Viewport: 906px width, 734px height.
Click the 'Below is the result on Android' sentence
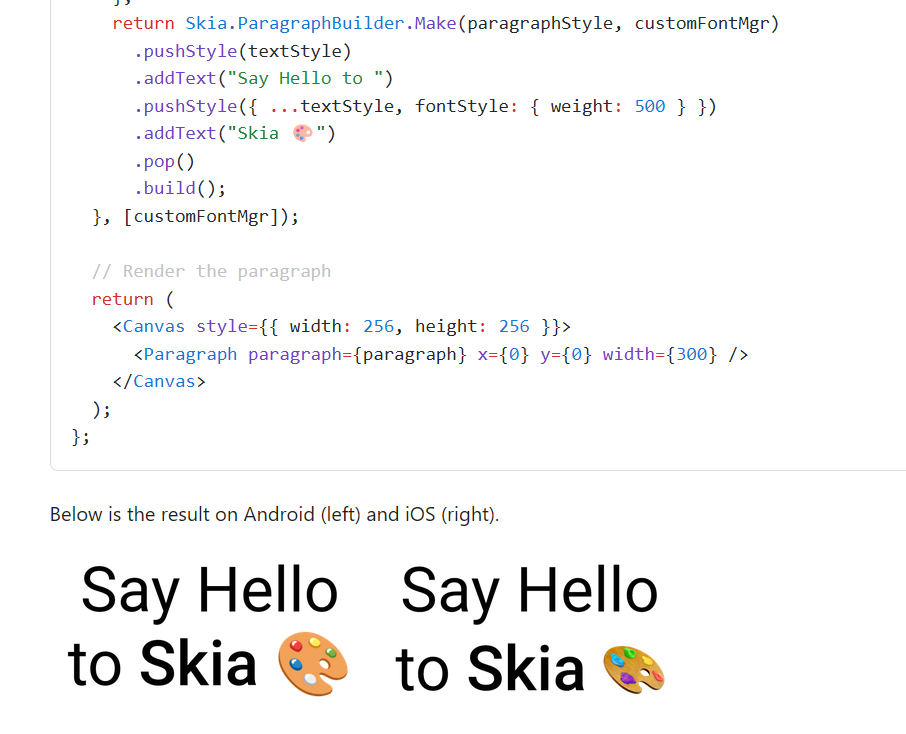pos(274,514)
